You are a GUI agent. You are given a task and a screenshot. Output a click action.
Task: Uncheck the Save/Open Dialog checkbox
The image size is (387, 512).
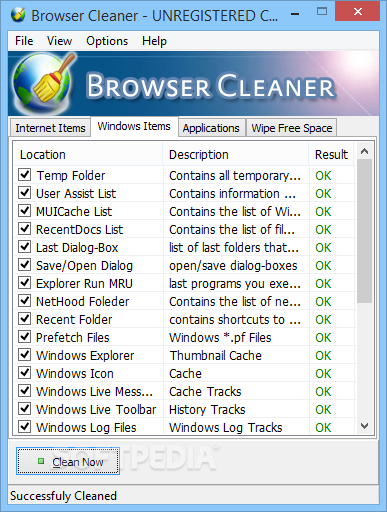25,265
